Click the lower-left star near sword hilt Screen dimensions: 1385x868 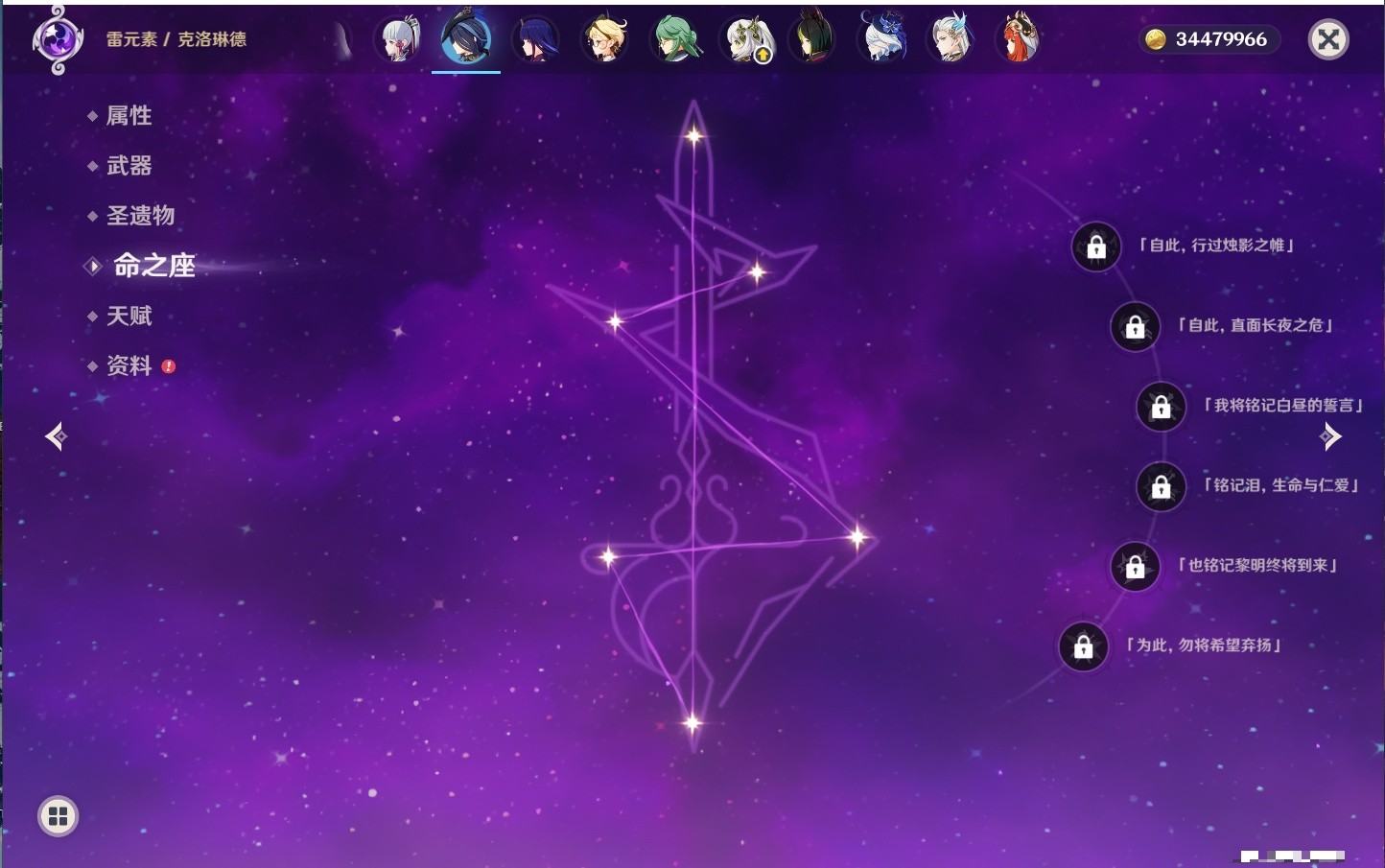click(607, 556)
